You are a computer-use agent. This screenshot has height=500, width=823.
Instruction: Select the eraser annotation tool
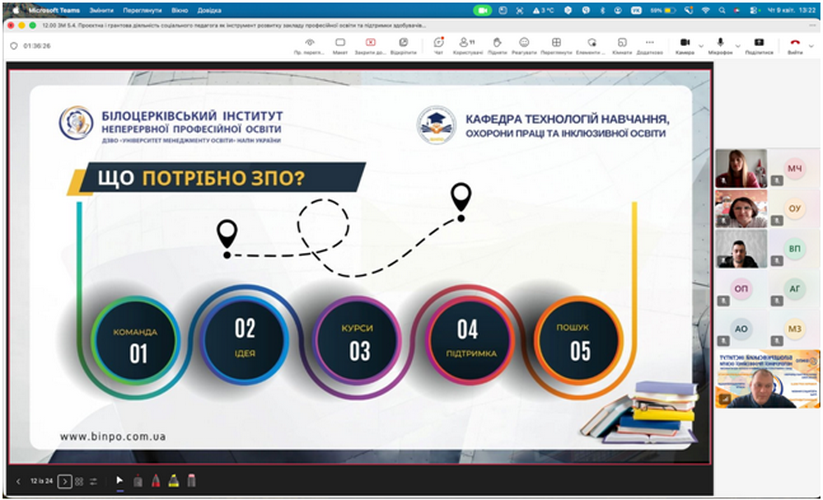point(191,481)
